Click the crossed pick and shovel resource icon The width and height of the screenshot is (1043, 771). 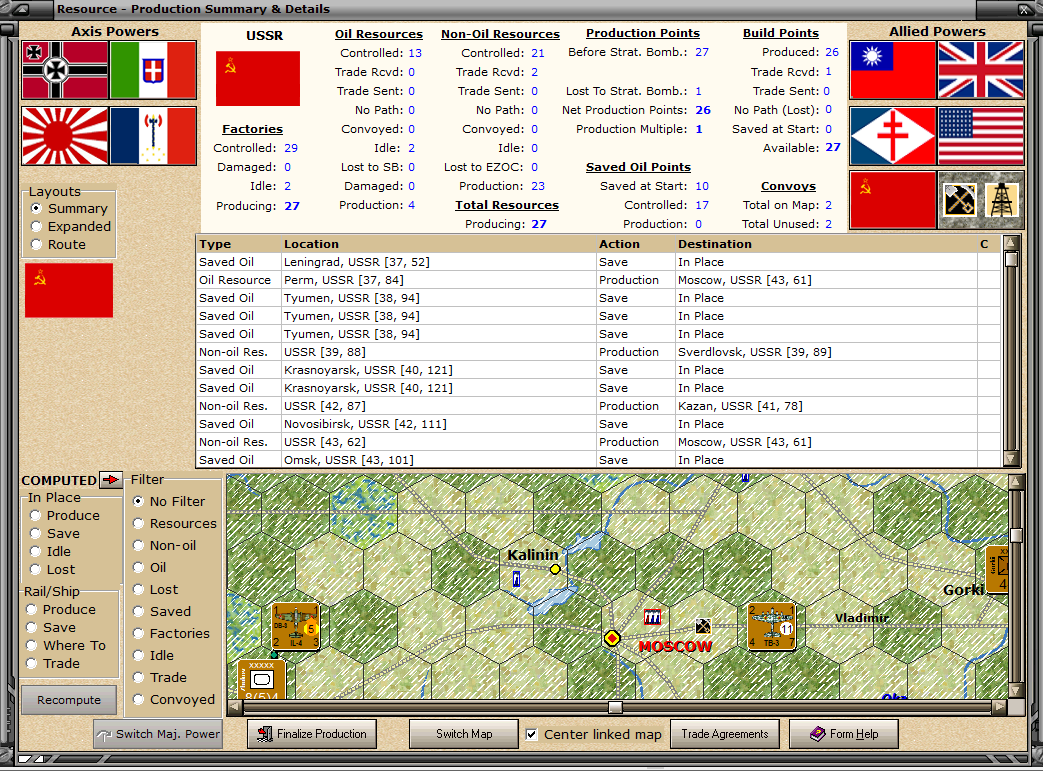tap(961, 200)
